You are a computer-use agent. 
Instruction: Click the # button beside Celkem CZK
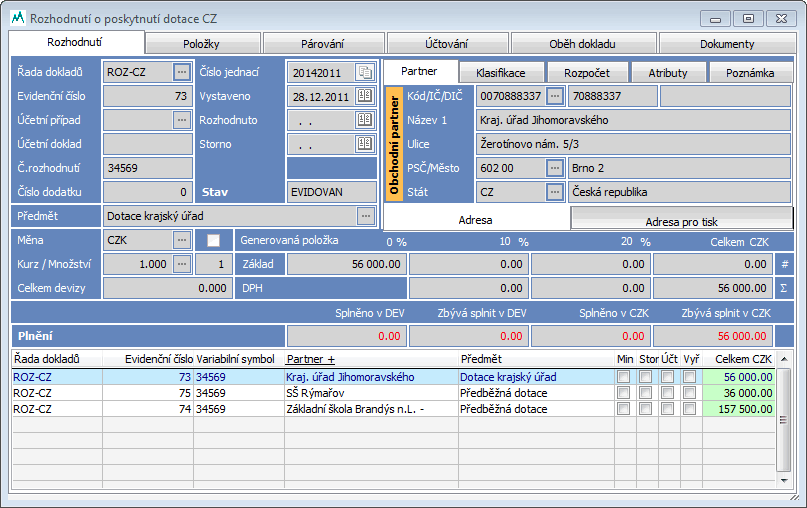pos(785,264)
